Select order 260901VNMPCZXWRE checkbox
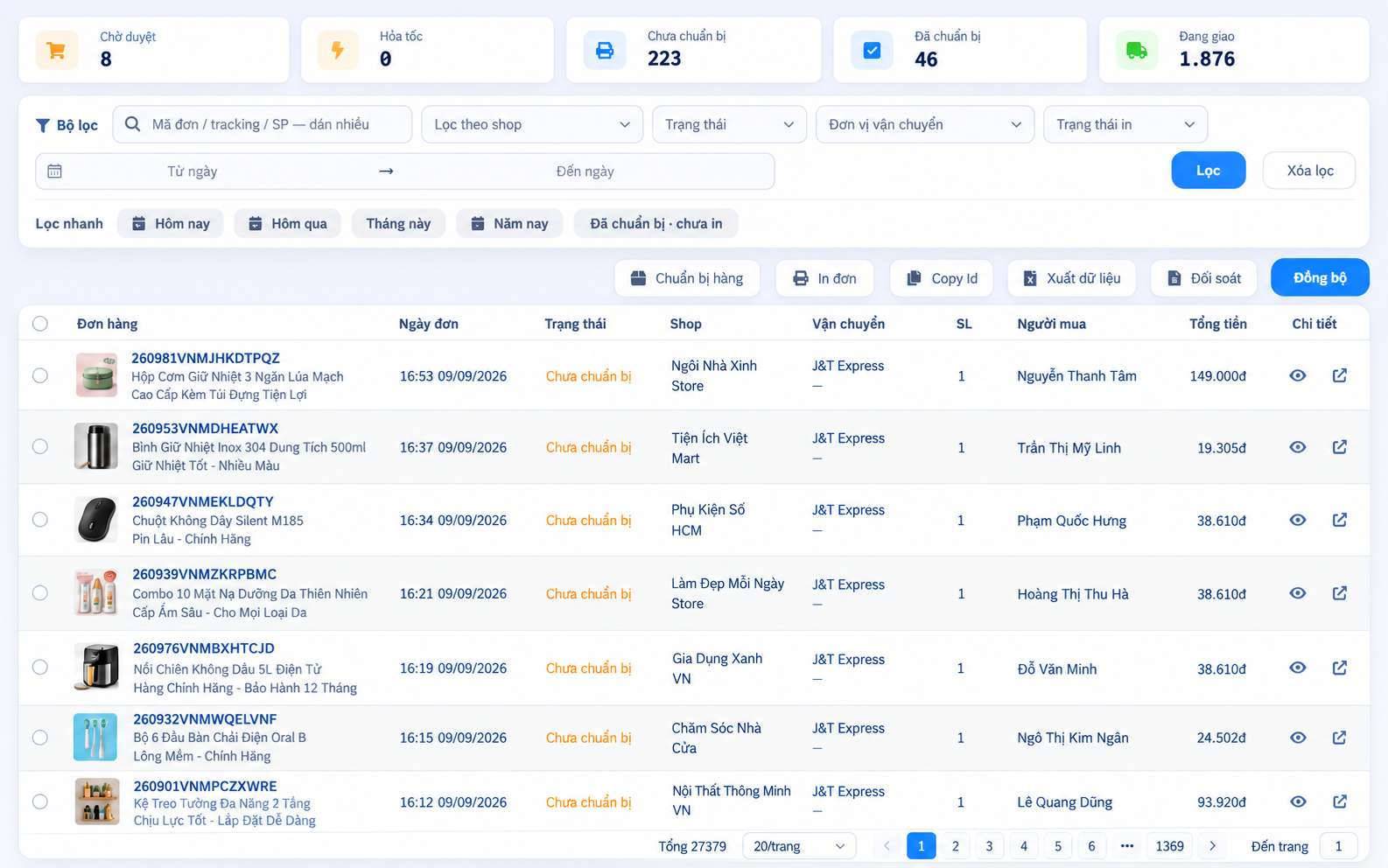This screenshot has height=868, width=1388. 40,801
